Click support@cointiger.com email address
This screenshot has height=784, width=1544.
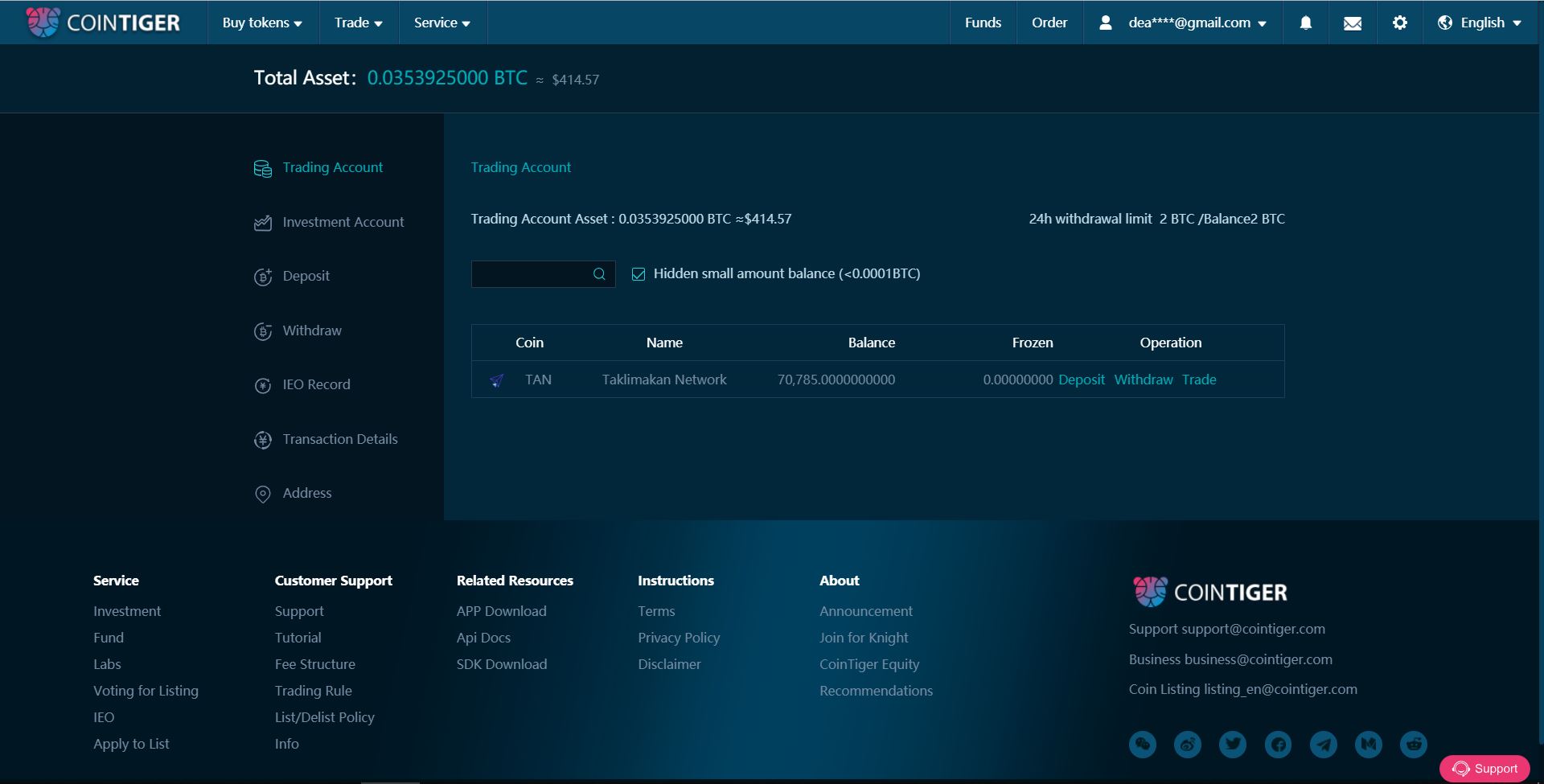click(1254, 629)
